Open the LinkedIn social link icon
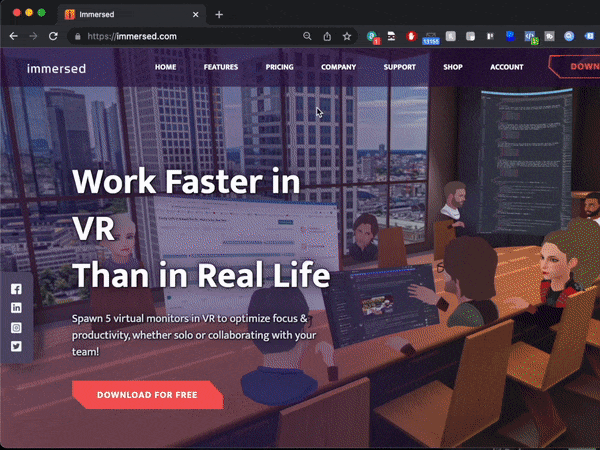 (x=16, y=308)
